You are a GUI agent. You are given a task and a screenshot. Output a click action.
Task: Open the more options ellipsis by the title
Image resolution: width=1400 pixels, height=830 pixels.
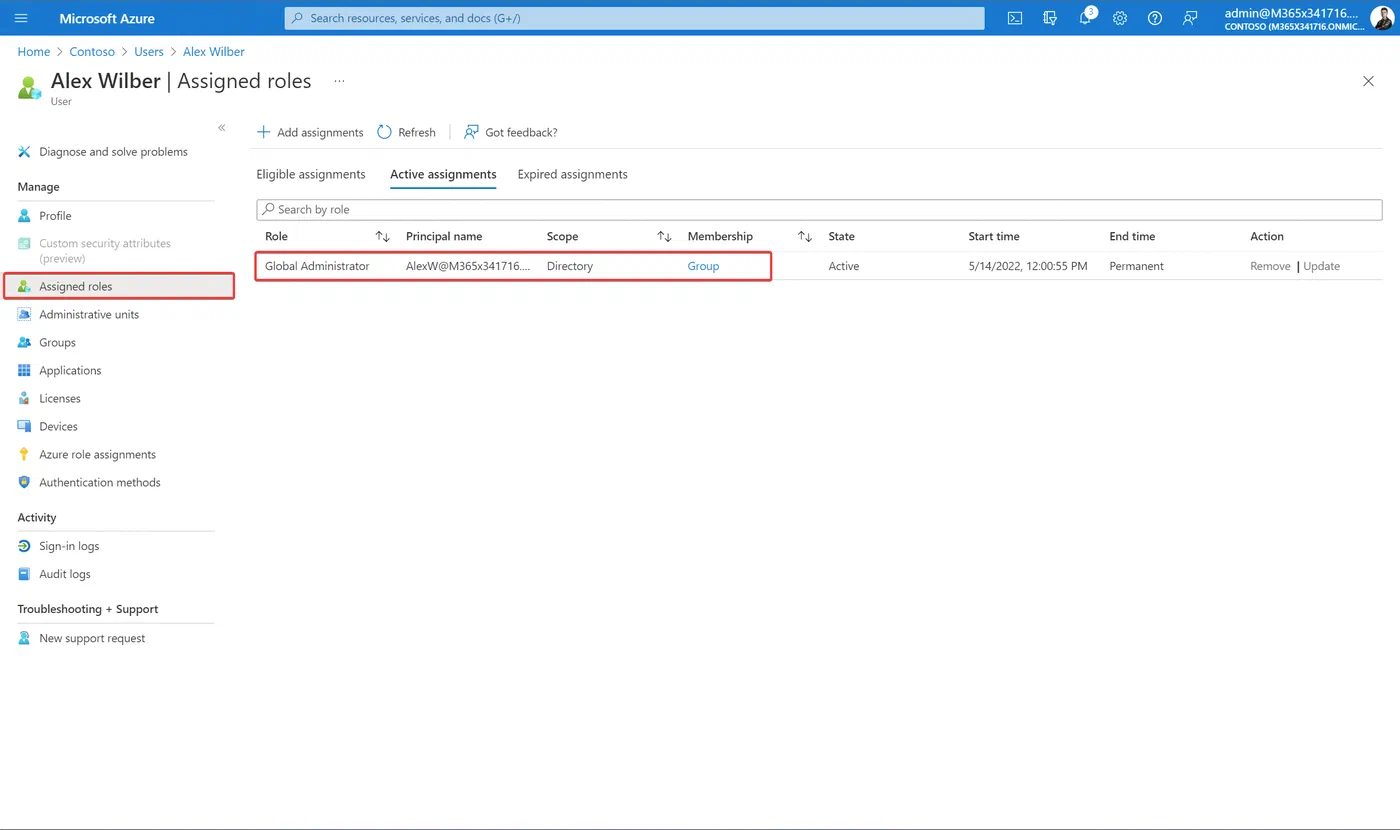pos(339,81)
